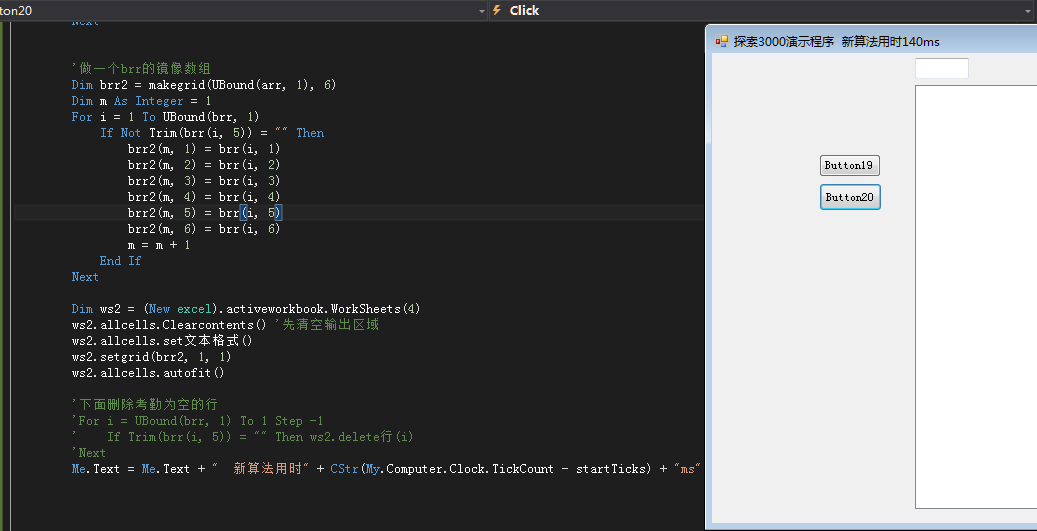Click the small text box above the list area
Viewport: 1037px width, 531px height.
point(942,68)
